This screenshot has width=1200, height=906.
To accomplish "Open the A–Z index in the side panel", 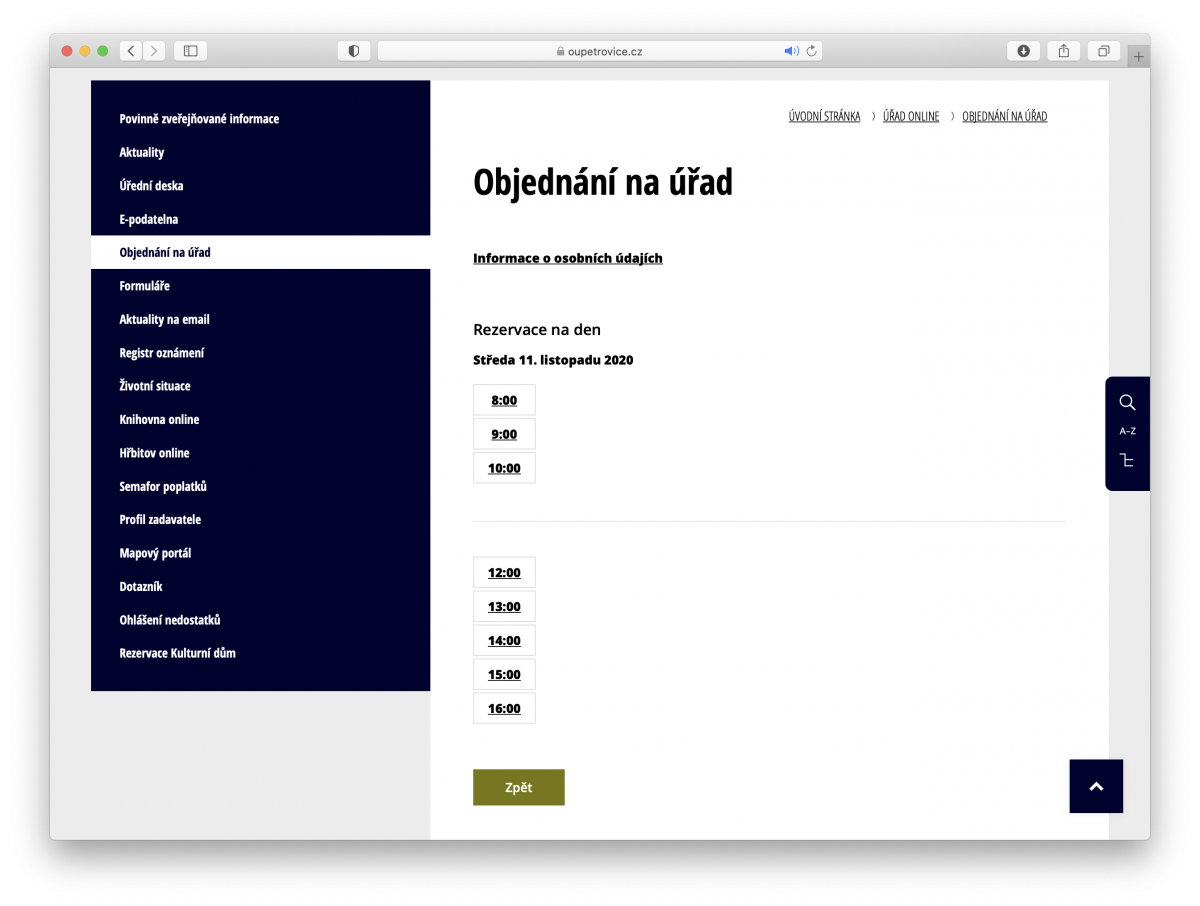I will pyautogui.click(x=1127, y=431).
